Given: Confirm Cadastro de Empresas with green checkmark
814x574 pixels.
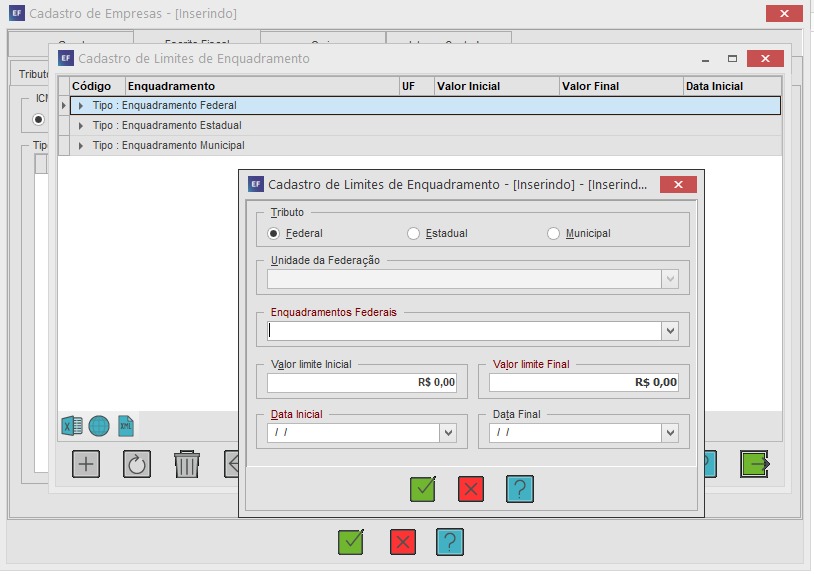Looking at the screenshot, I should (351, 542).
